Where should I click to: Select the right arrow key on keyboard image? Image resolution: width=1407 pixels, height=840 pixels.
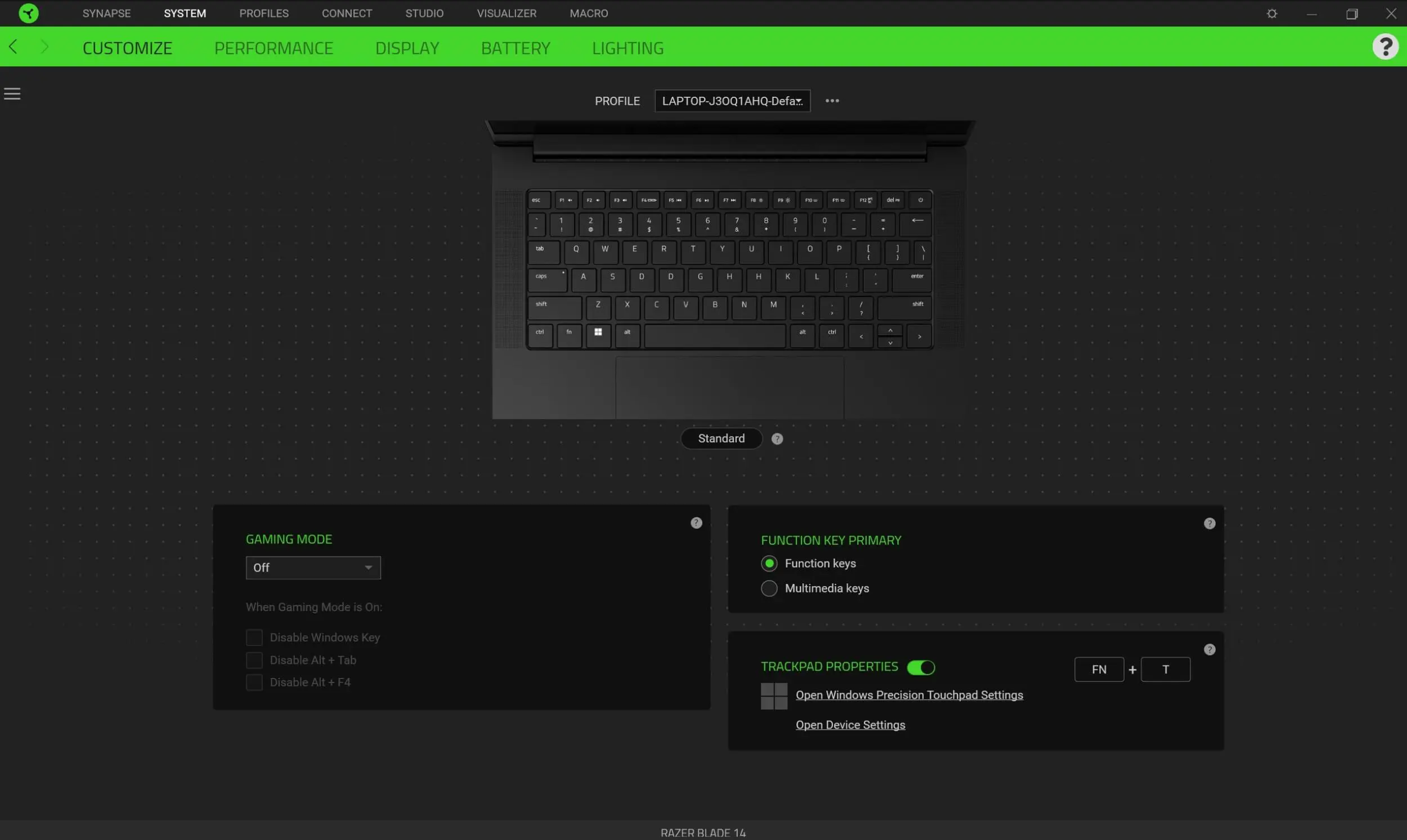(919, 336)
